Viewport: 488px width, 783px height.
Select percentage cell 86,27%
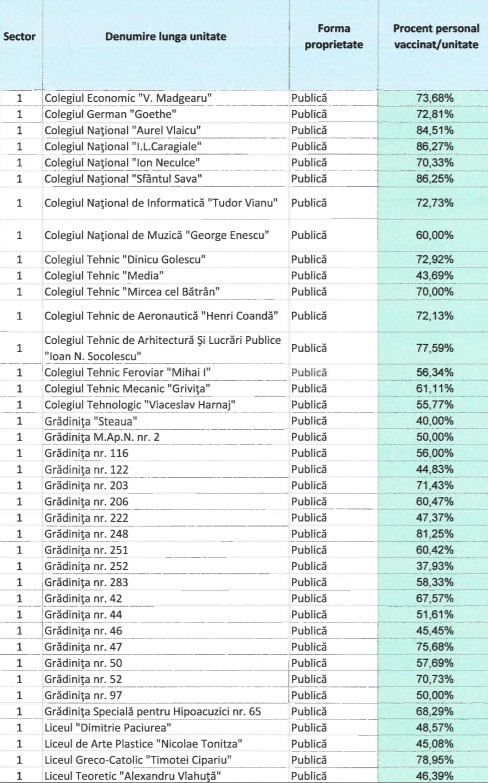click(435, 146)
